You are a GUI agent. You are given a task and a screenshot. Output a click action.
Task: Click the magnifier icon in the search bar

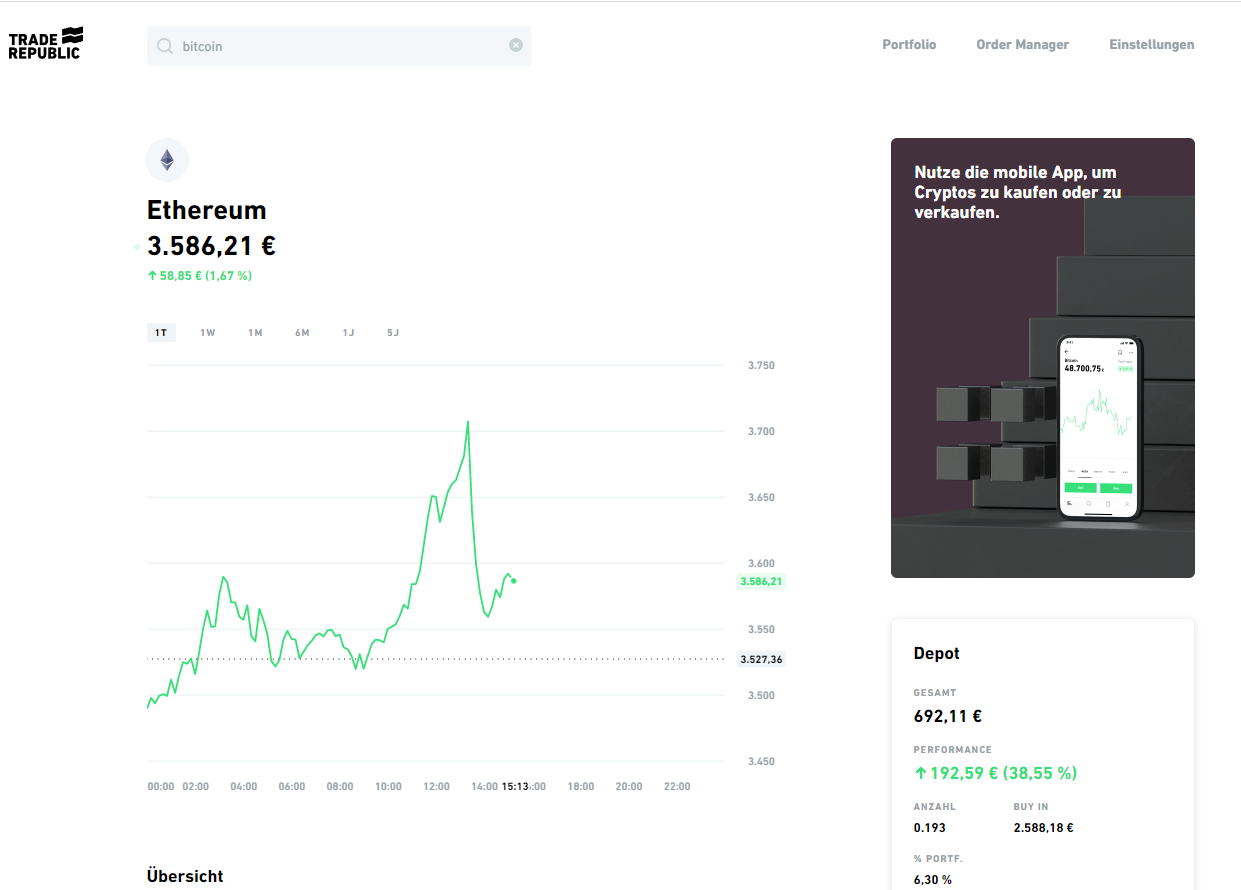click(x=164, y=45)
